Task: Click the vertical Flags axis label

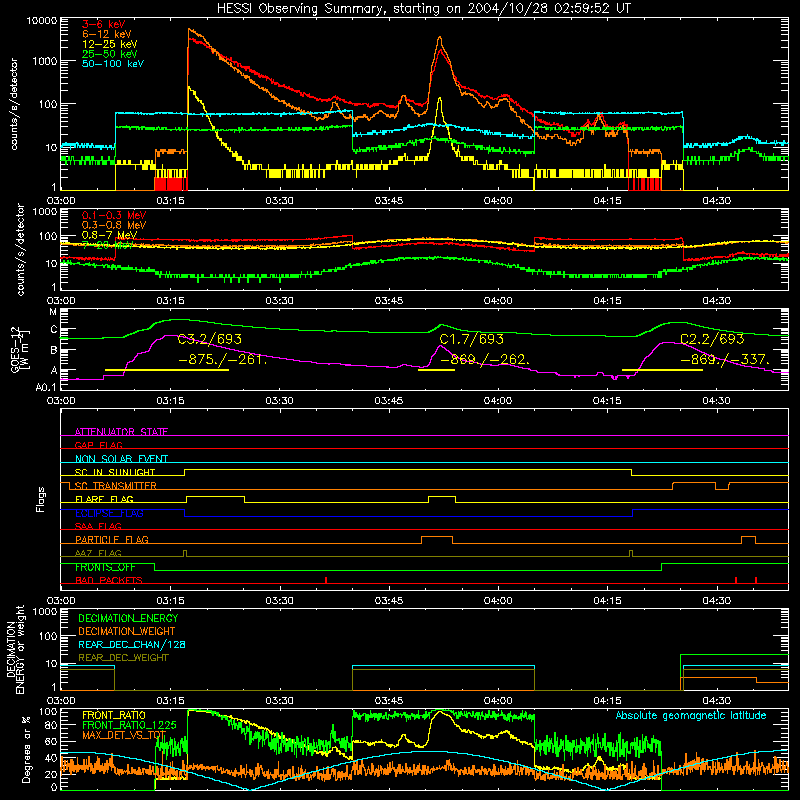Action: (41, 499)
